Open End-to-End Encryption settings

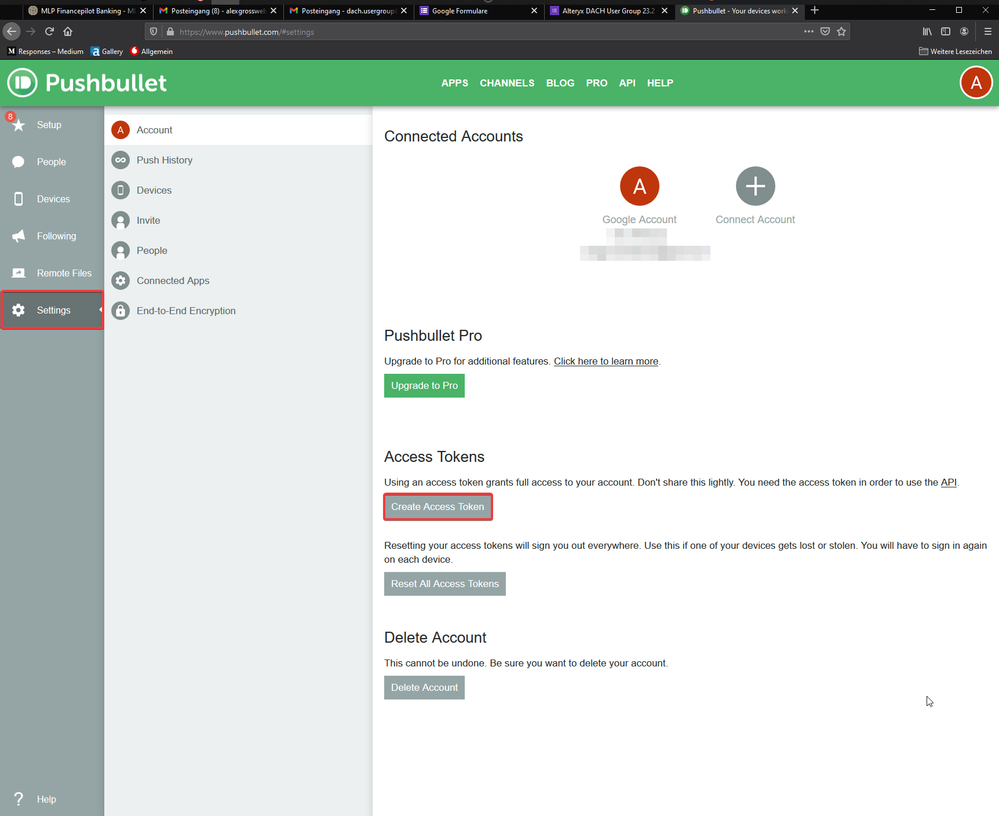(238, 311)
